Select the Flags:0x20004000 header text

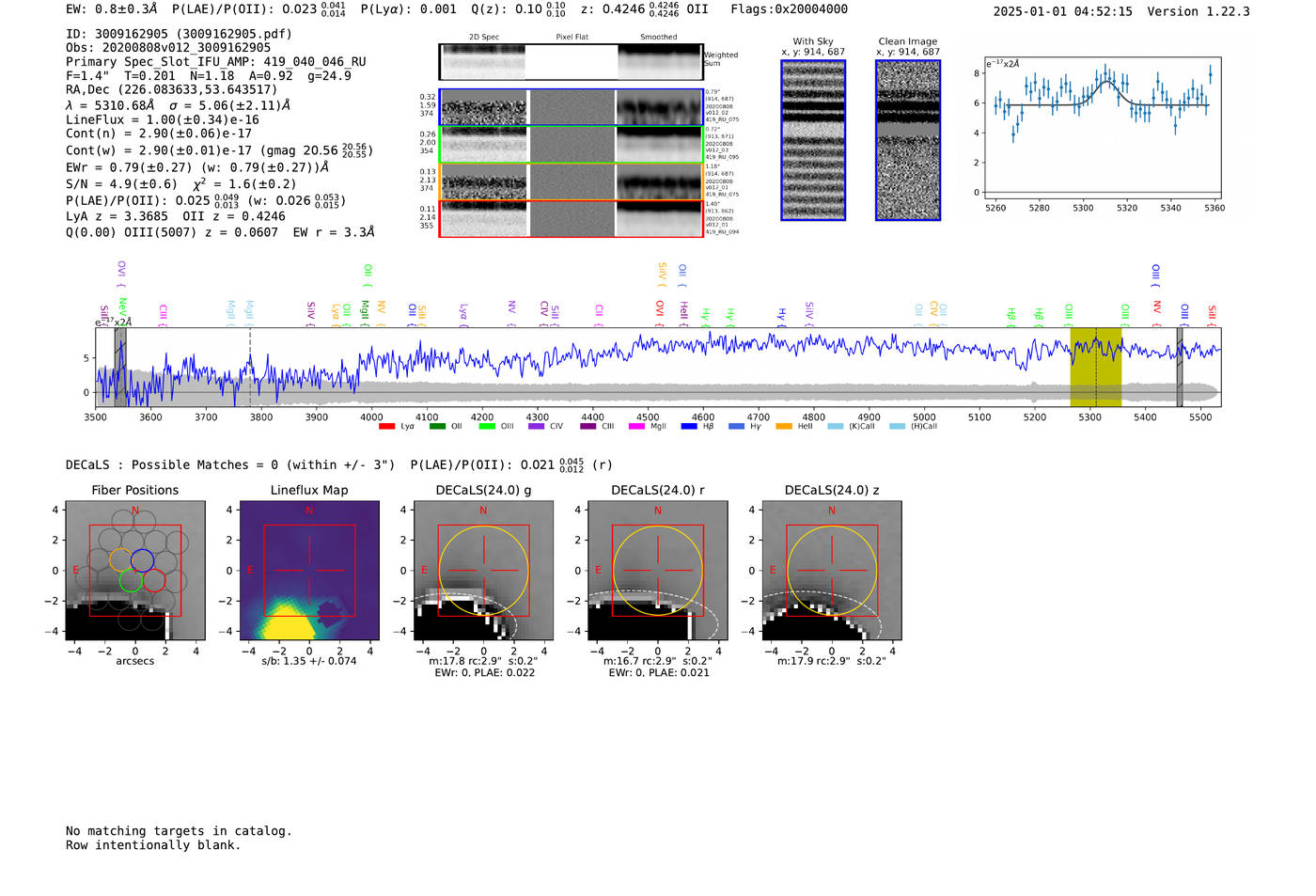[790, 9]
